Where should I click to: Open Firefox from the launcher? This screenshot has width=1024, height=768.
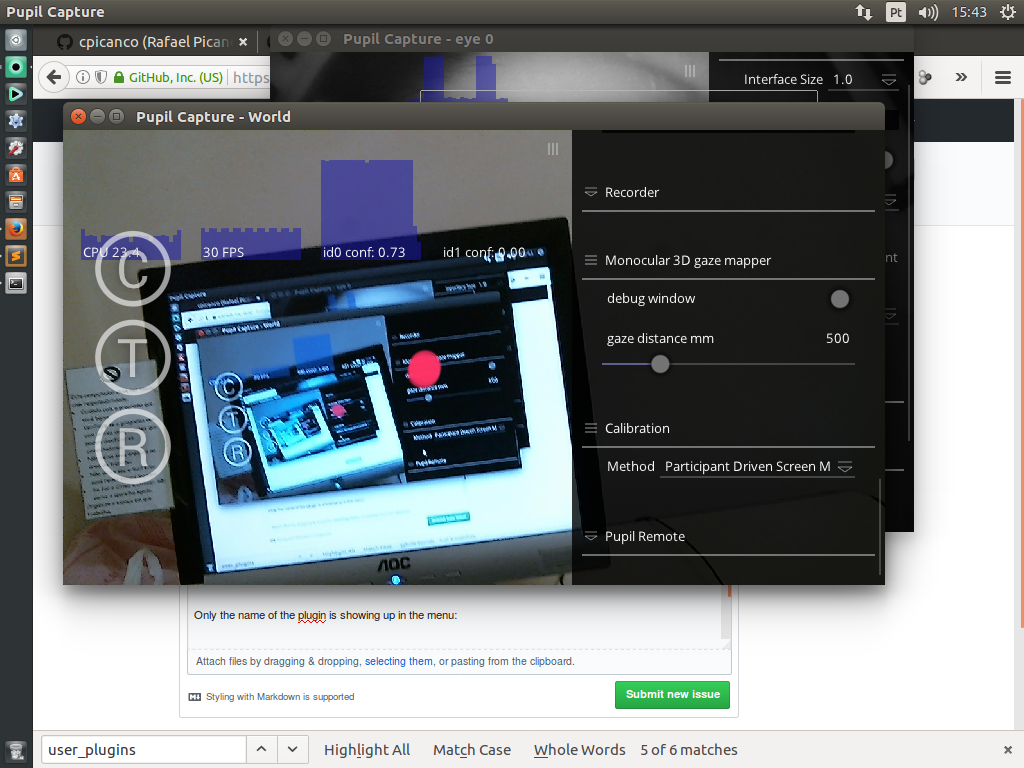[16, 229]
